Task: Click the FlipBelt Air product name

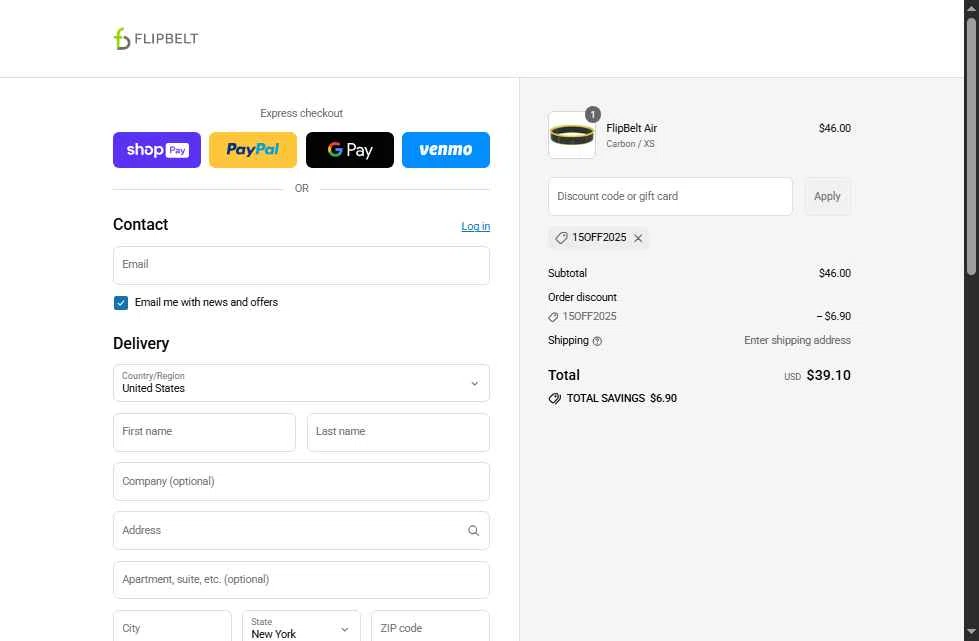Action: 631,128
